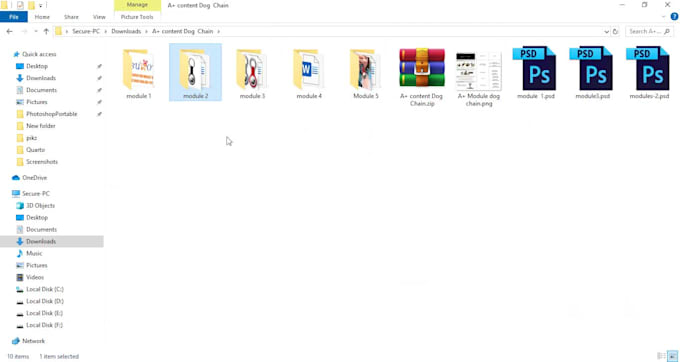Go up one folder level
Viewport: 680px width, 362px height.
coord(46,31)
